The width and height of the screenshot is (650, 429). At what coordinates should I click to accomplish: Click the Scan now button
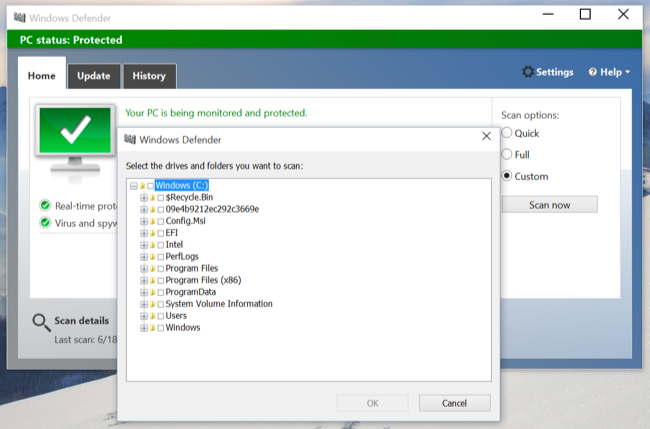550,205
